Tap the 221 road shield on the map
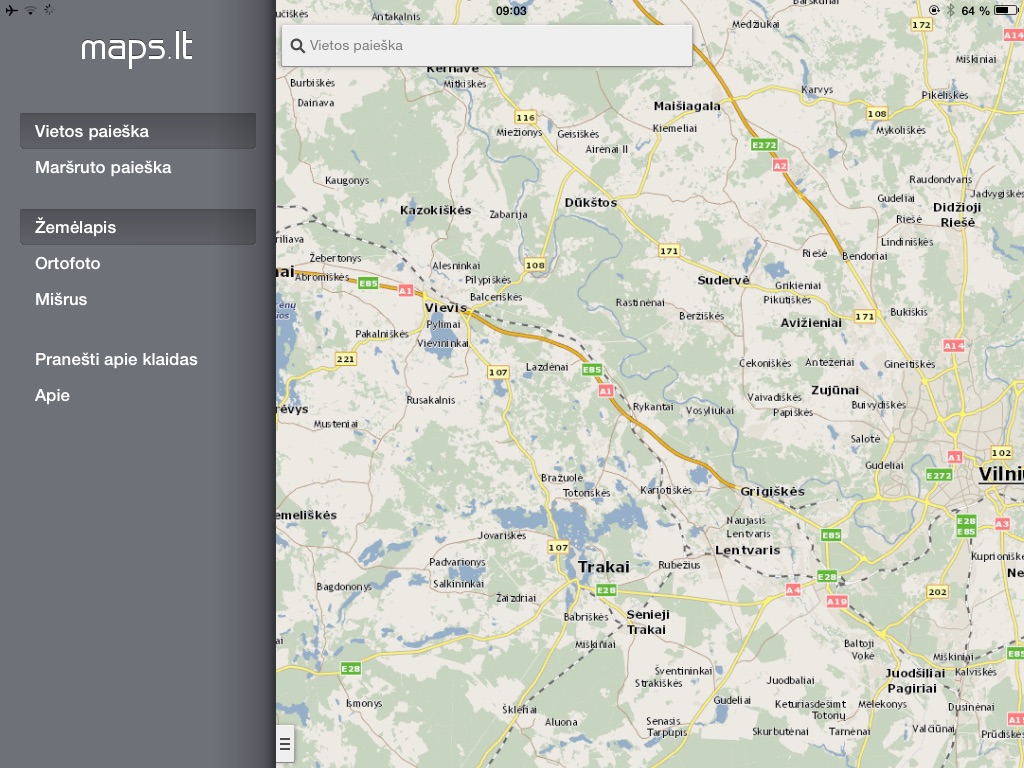Image resolution: width=1024 pixels, height=768 pixels. pos(346,359)
